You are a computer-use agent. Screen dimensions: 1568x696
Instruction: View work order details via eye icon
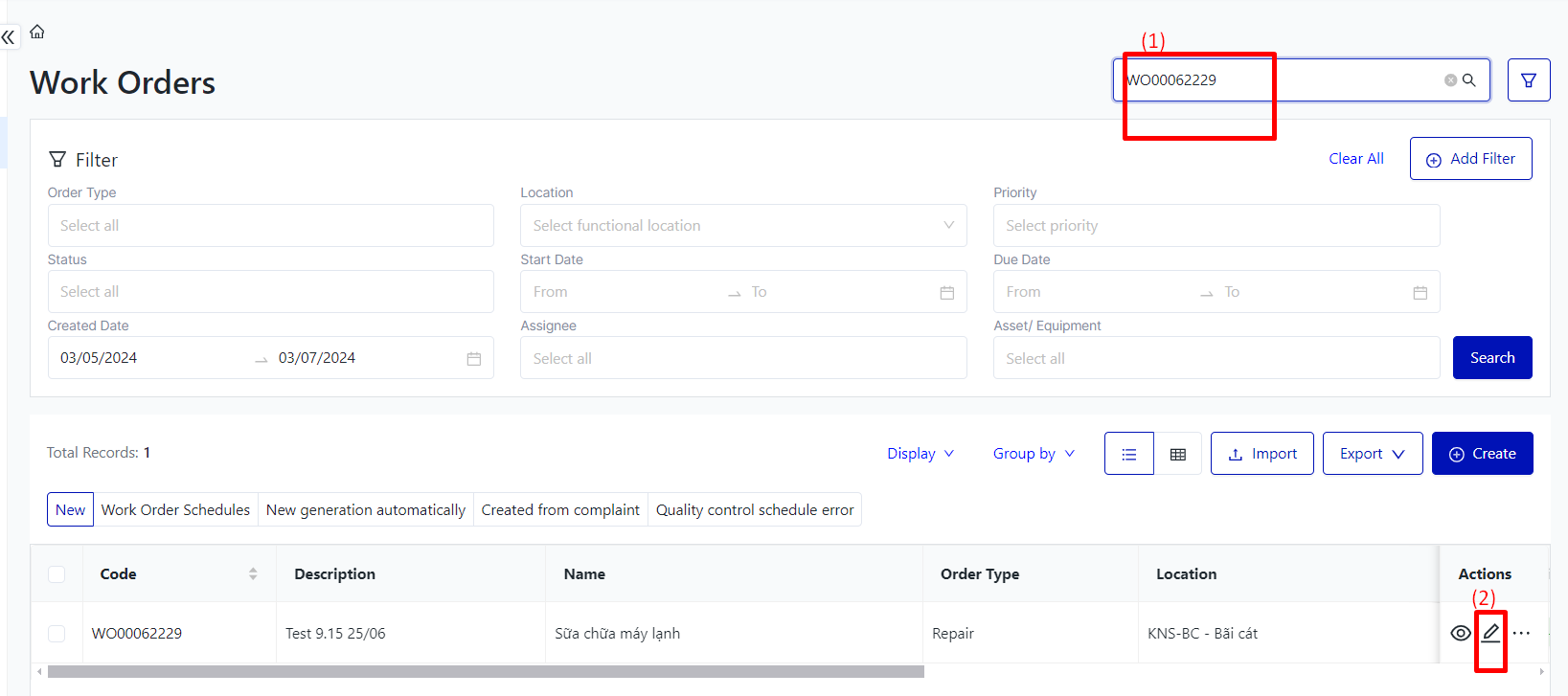tap(1461, 633)
